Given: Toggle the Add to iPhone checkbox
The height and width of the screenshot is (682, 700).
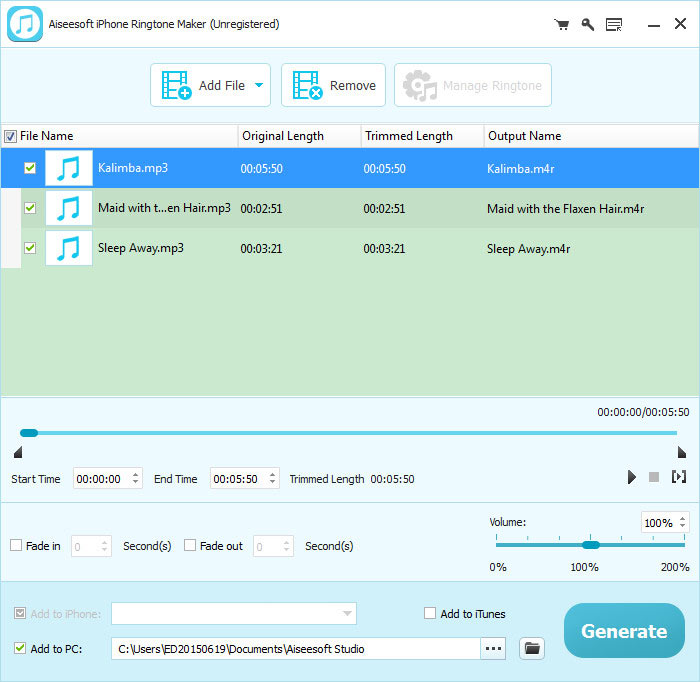Looking at the screenshot, I should [x=20, y=613].
